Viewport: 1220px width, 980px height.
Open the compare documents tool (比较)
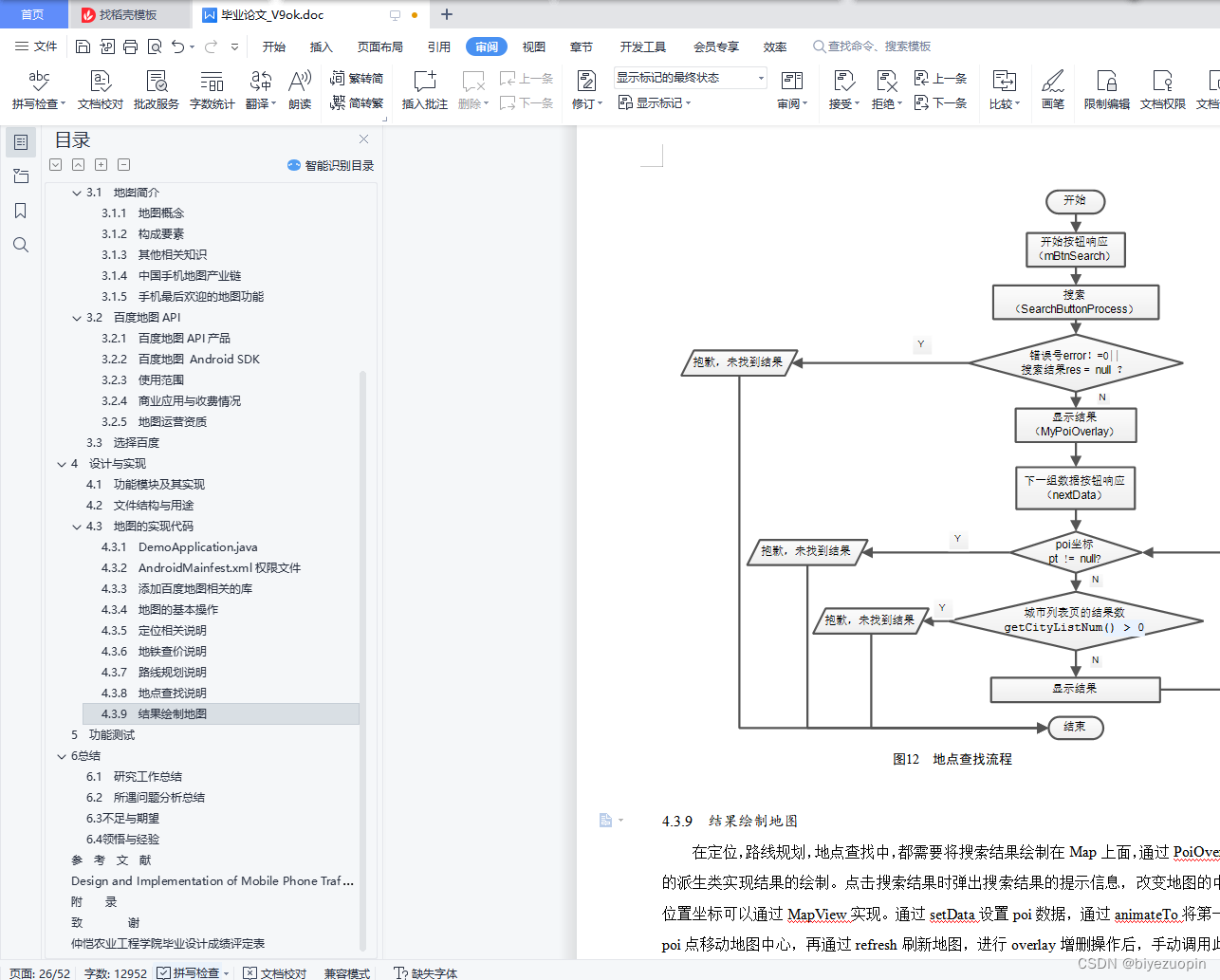1004,90
